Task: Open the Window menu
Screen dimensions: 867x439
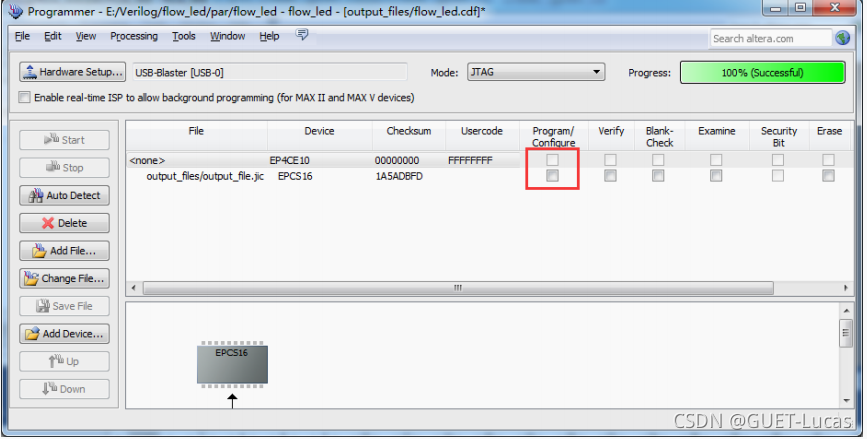Action: click(x=227, y=36)
